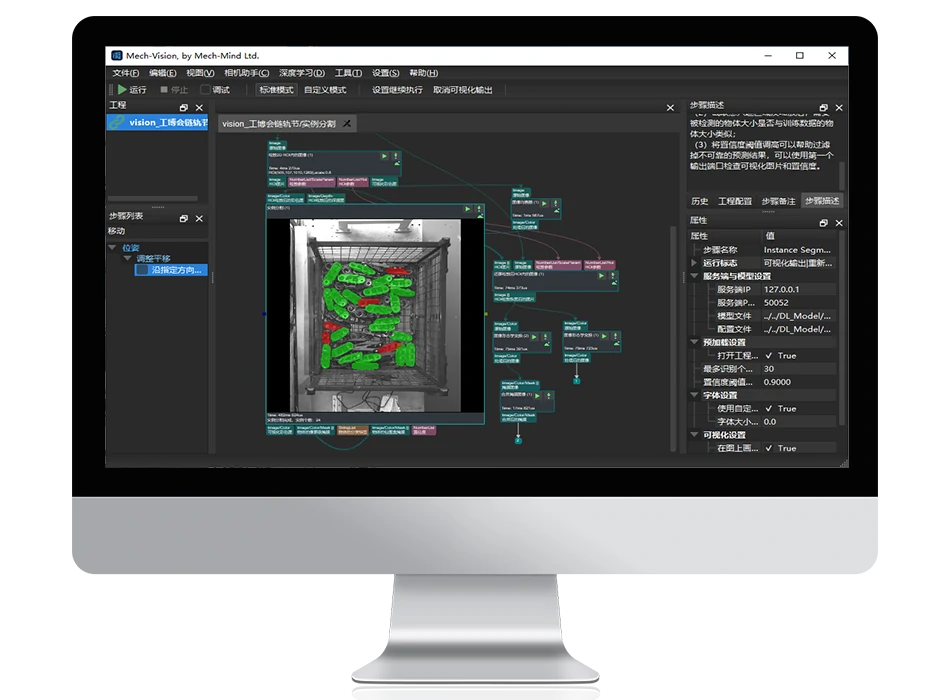Viewport: 950px width, 700px height.
Task: Click the green 运行 run icon
Action: [x=122, y=90]
